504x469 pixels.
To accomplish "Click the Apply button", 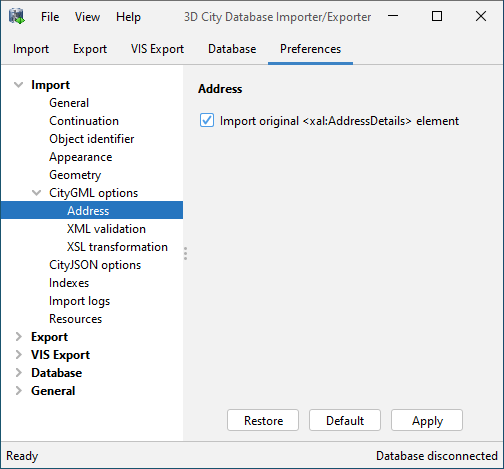I will click(x=427, y=420).
